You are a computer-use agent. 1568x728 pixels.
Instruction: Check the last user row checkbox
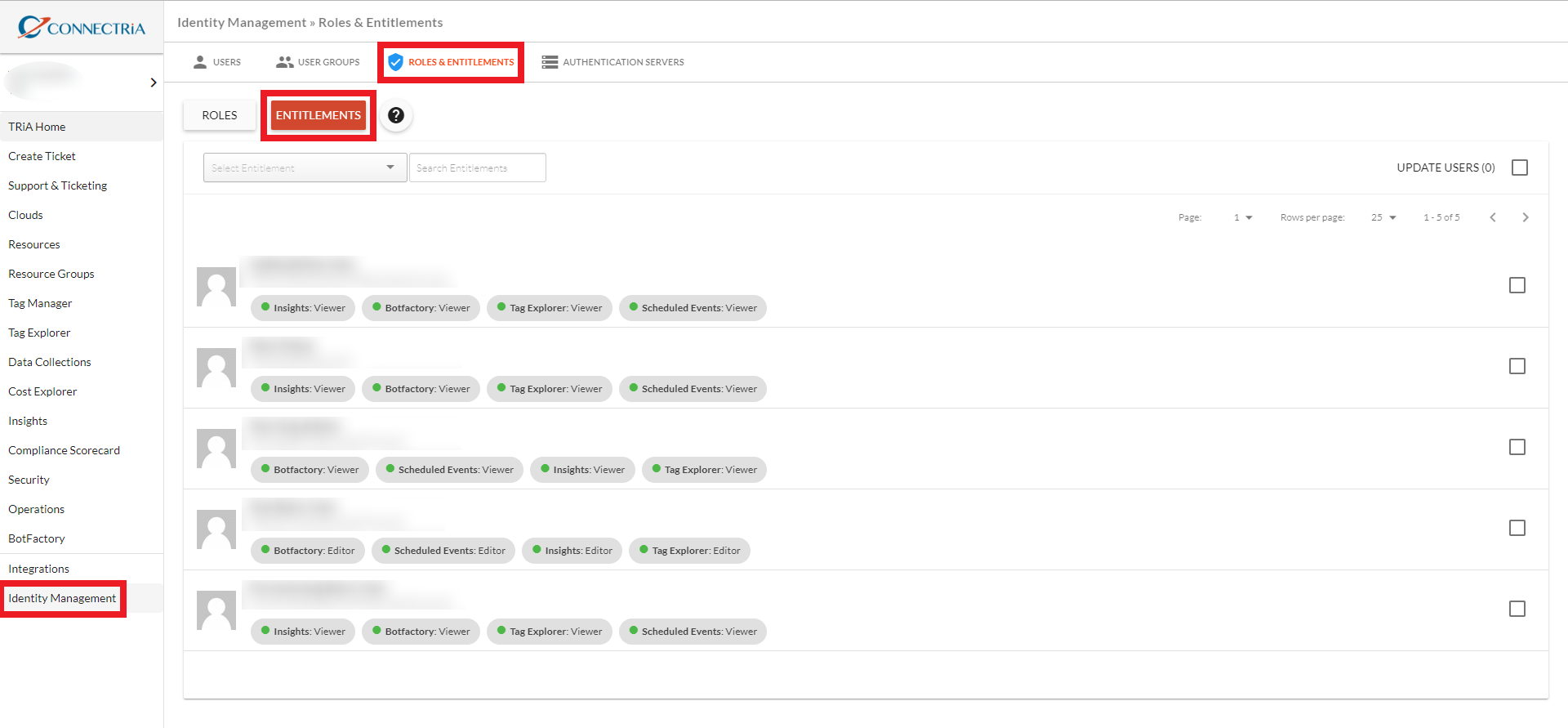click(1517, 609)
